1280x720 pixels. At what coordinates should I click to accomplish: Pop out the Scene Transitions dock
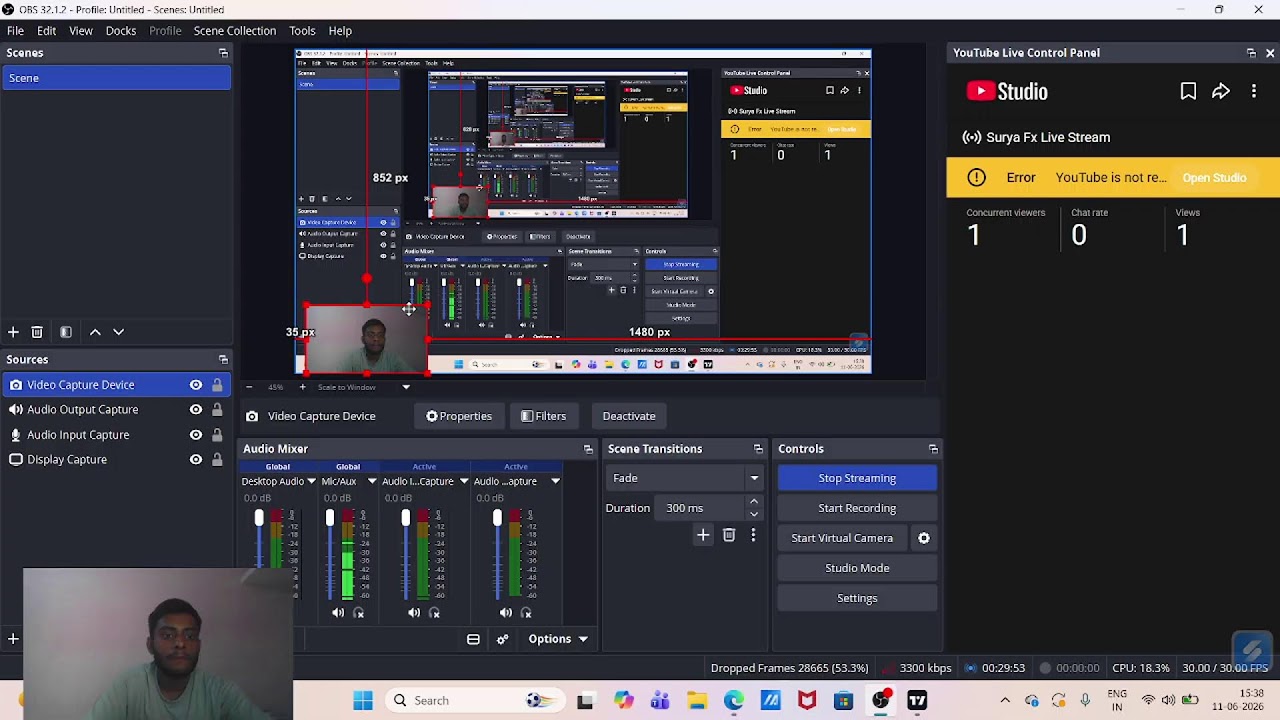[758, 449]
